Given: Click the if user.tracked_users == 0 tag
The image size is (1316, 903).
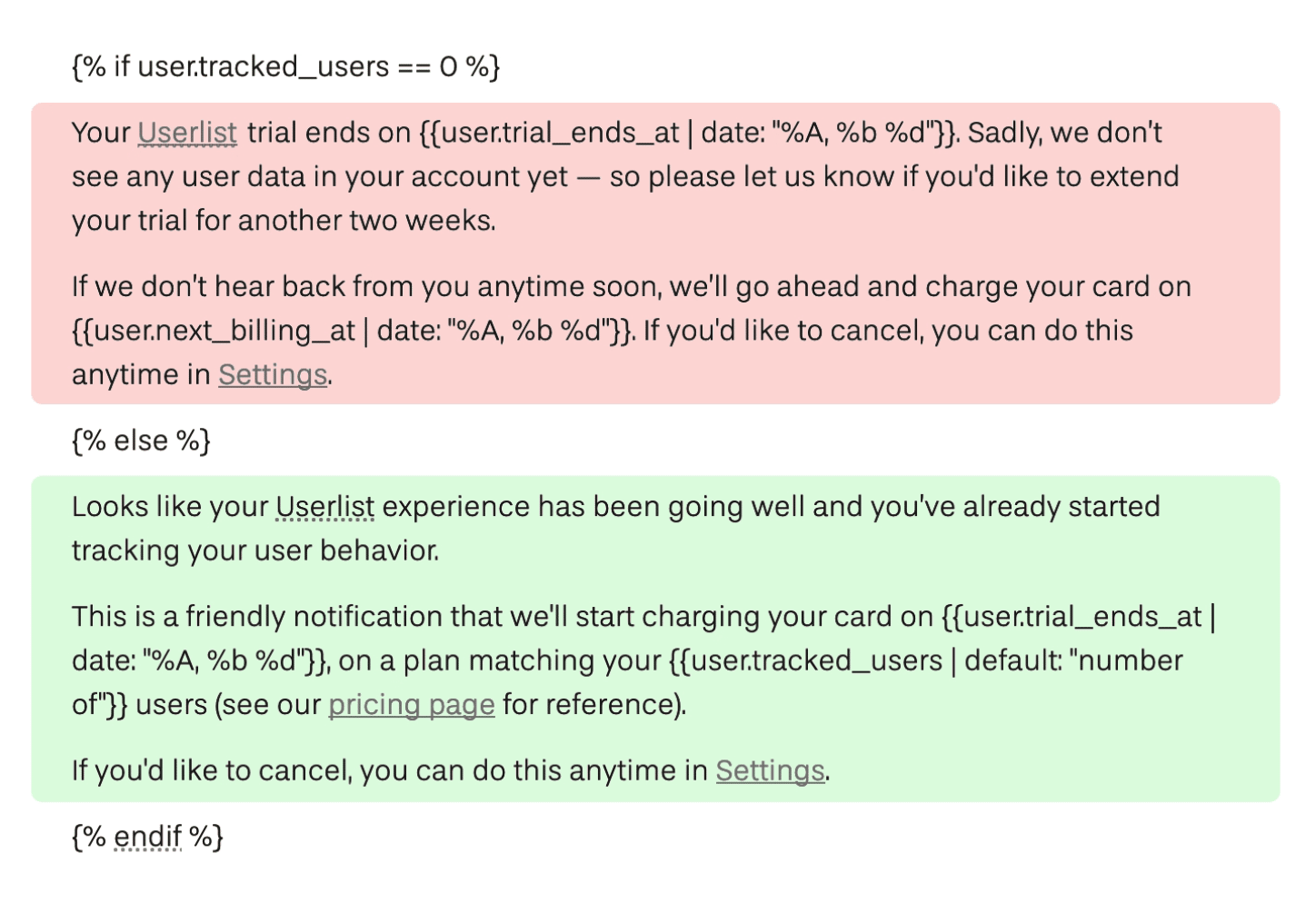Looking at the screenshot, I should (286, 67).
